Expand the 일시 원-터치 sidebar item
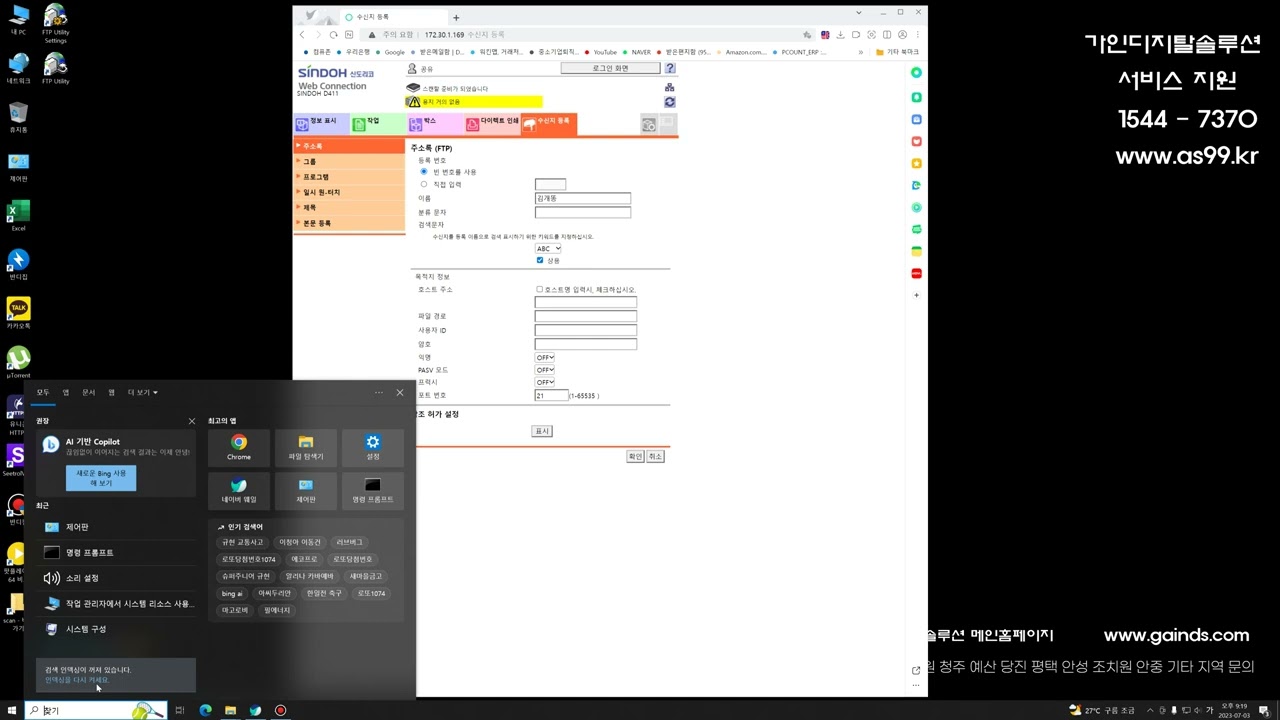This screenshot has width=1280, height=720. coord(349,192)
